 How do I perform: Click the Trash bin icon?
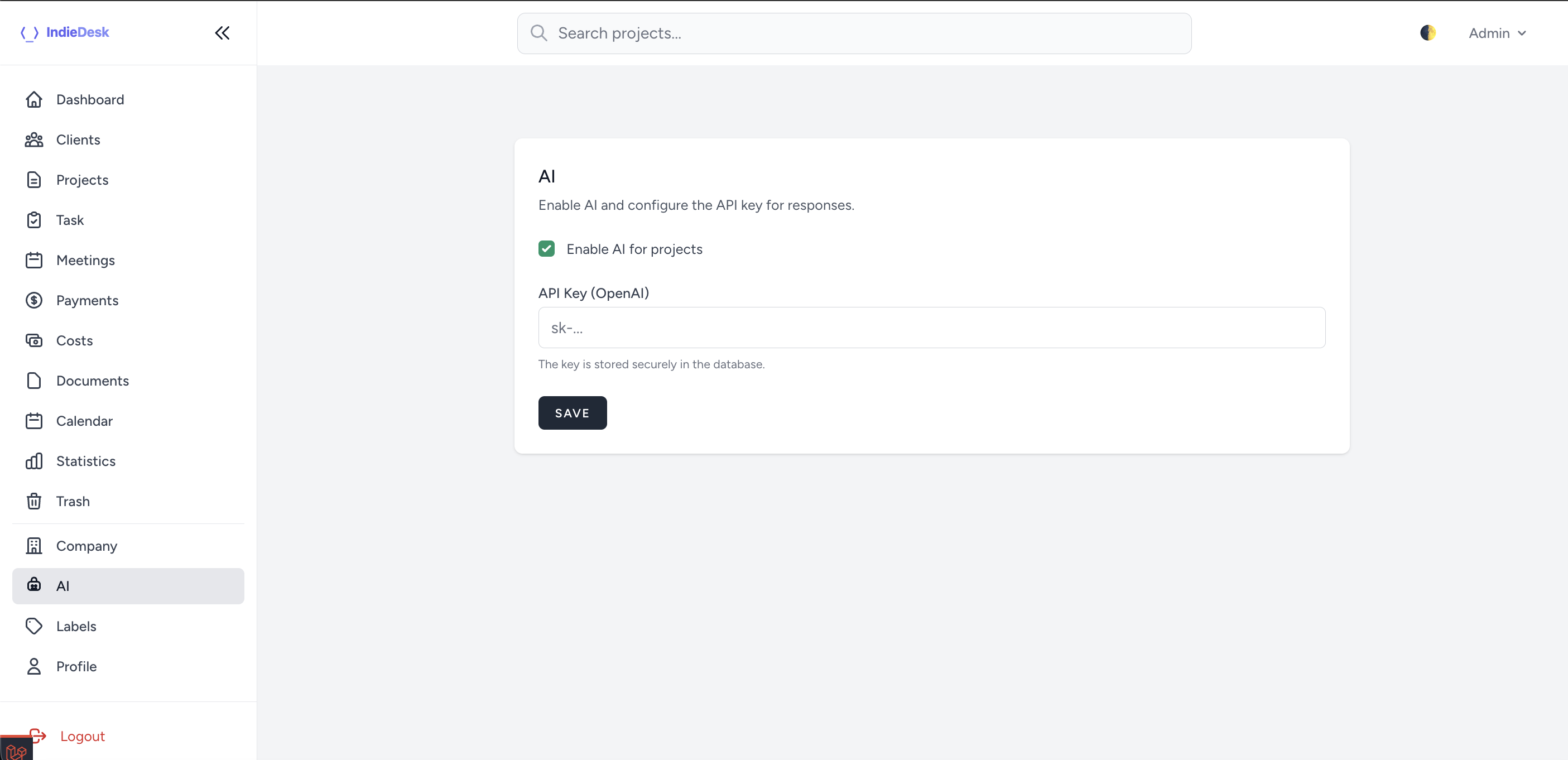(34, 501)
